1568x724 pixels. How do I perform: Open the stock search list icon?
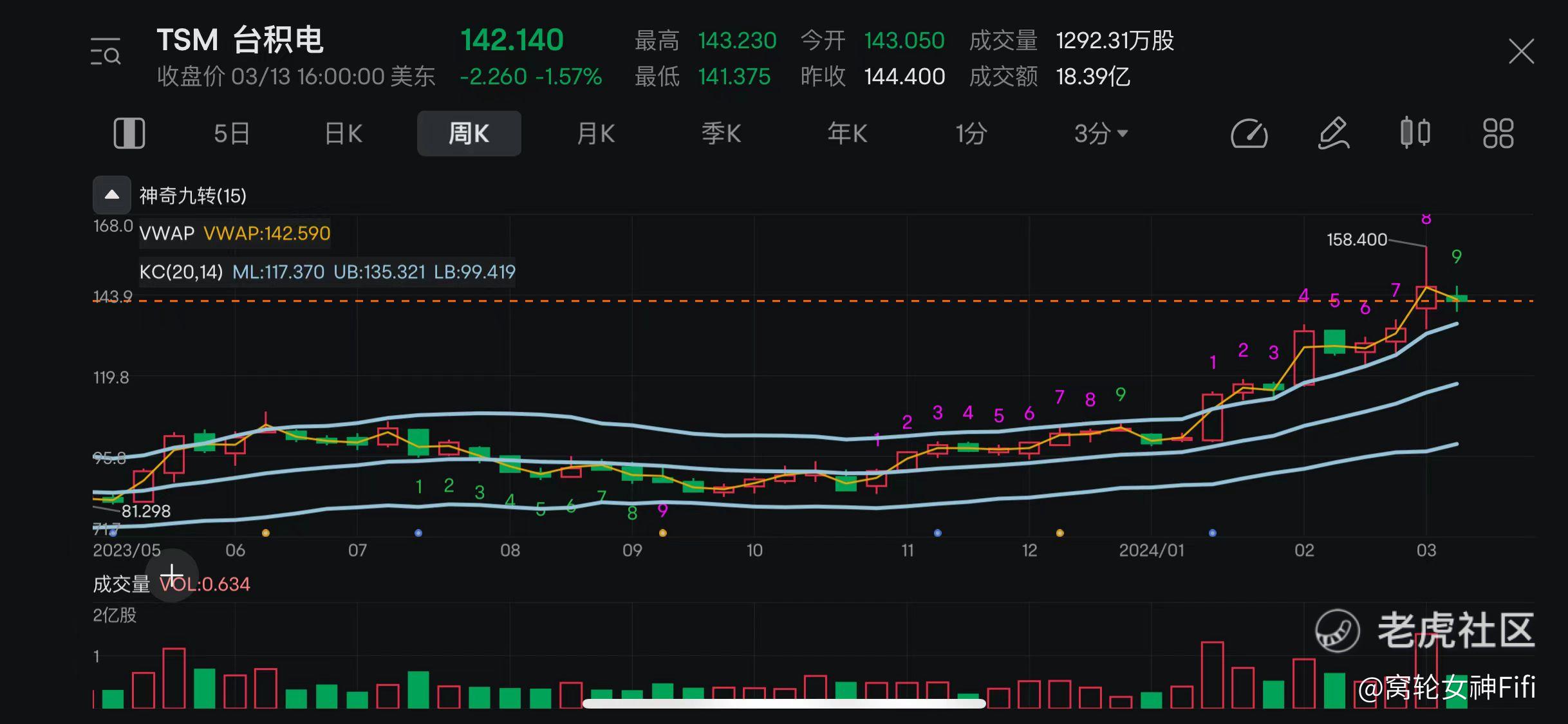[x=106, y=51]
